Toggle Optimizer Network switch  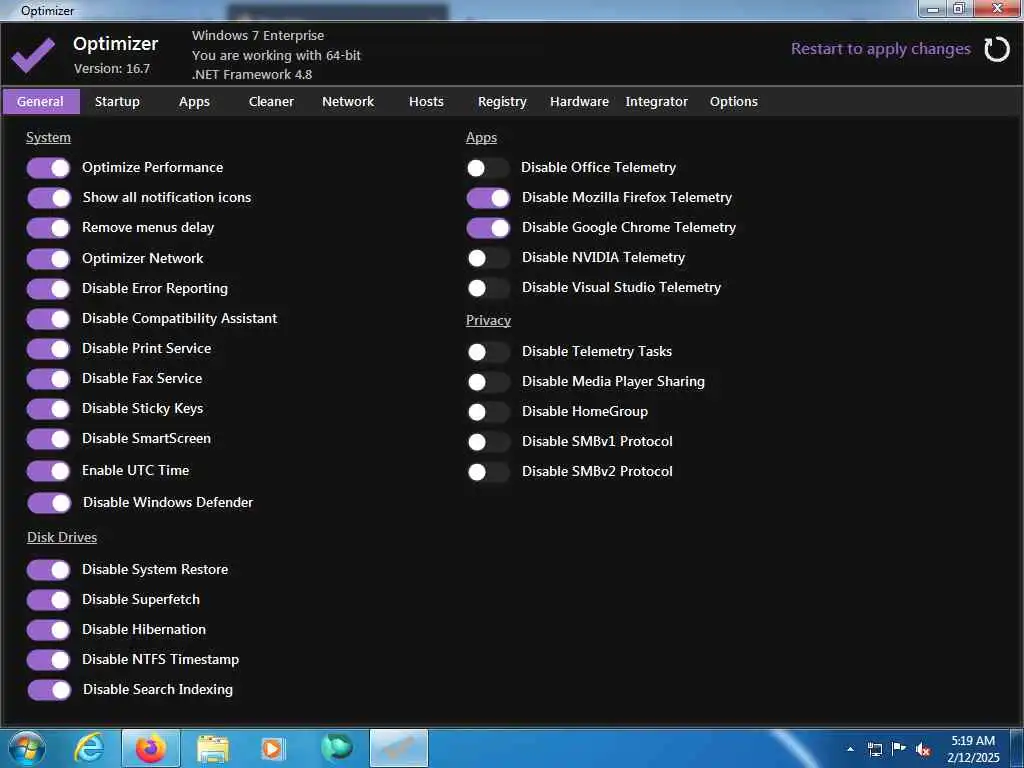click(49, 259)
